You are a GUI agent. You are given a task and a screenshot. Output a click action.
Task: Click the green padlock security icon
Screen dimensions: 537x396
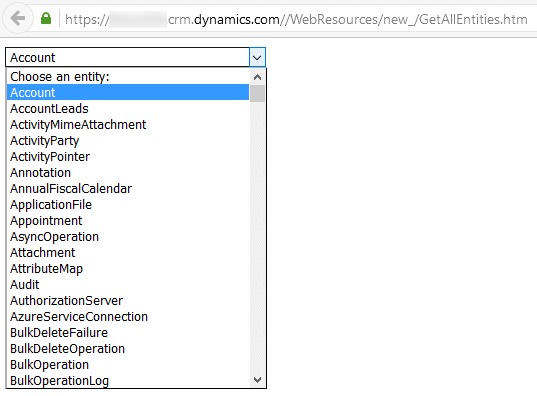(46, 18)
